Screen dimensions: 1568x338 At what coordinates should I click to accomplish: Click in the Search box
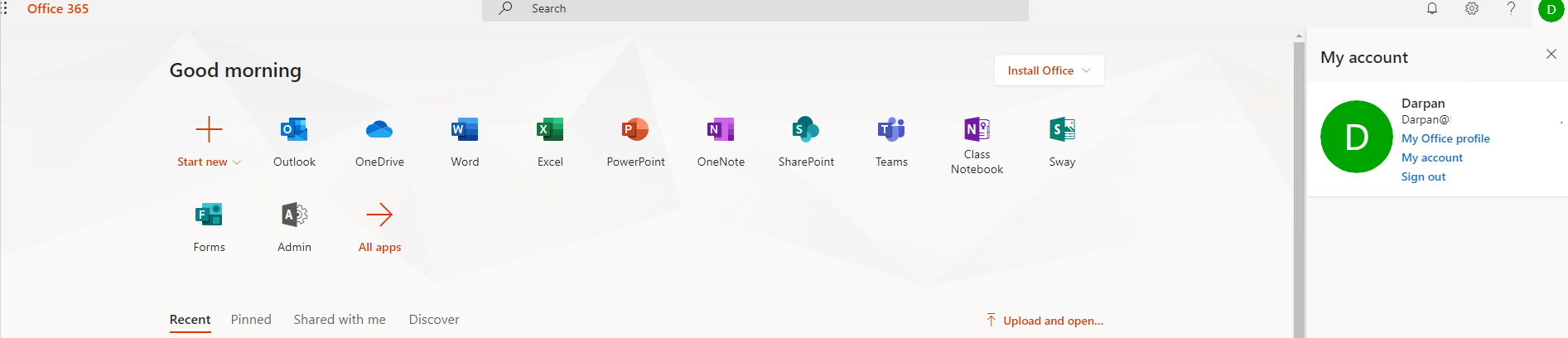[x=755, y=9]
